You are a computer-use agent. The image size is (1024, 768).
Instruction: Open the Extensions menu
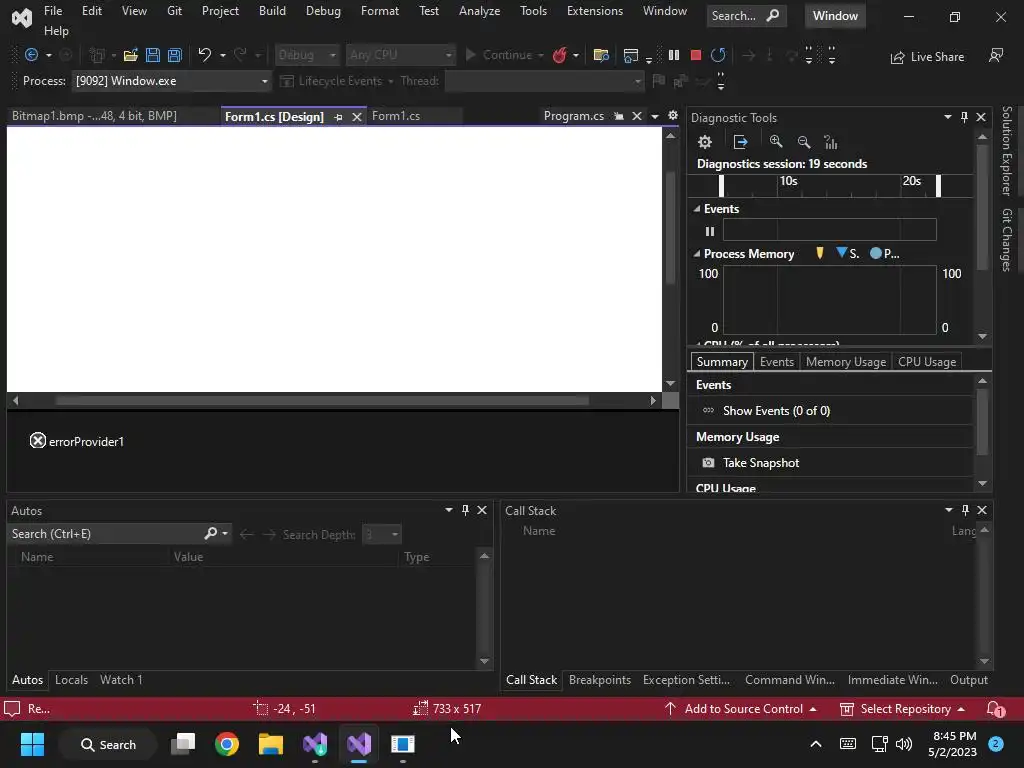[595, 11]
